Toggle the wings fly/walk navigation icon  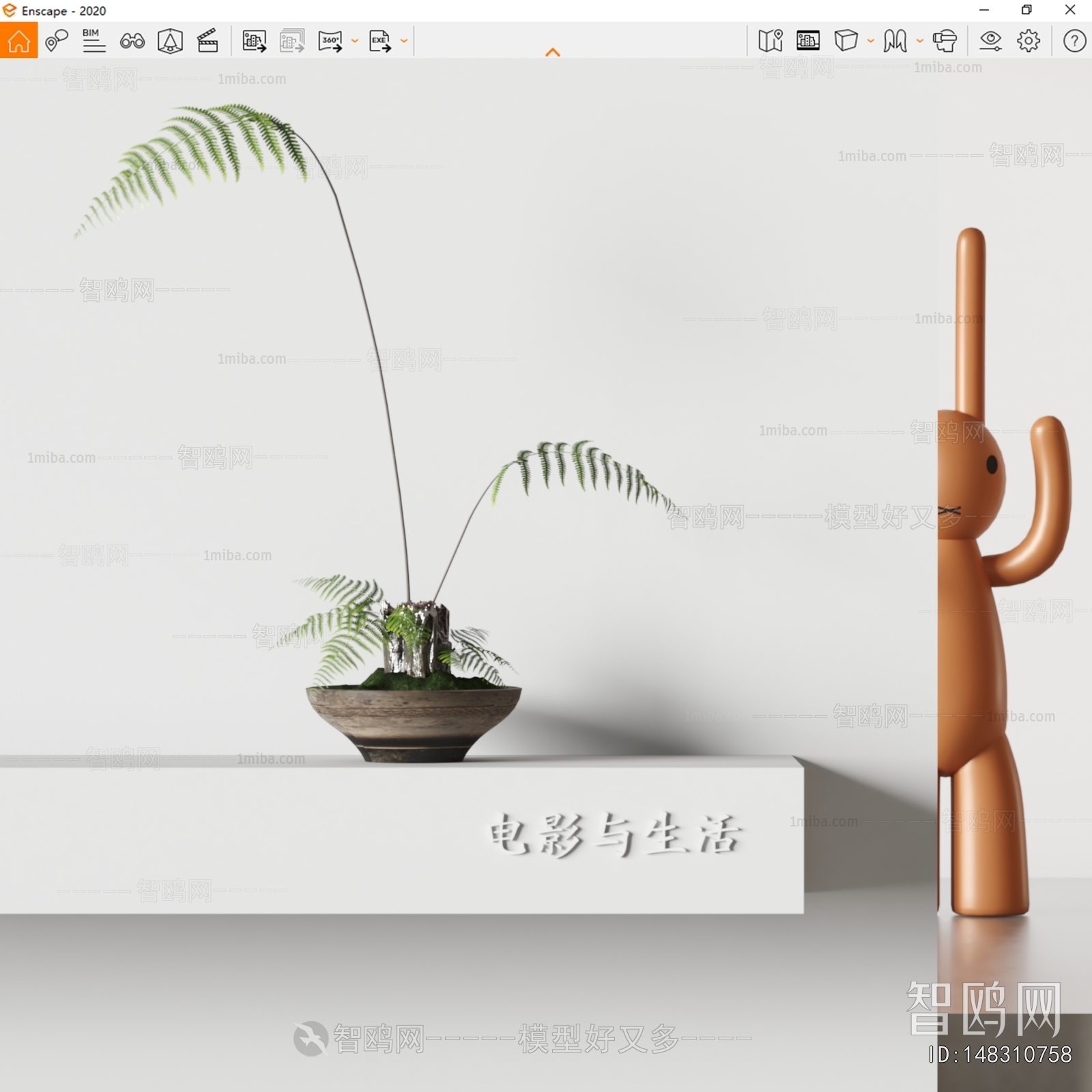pos(895,41)
